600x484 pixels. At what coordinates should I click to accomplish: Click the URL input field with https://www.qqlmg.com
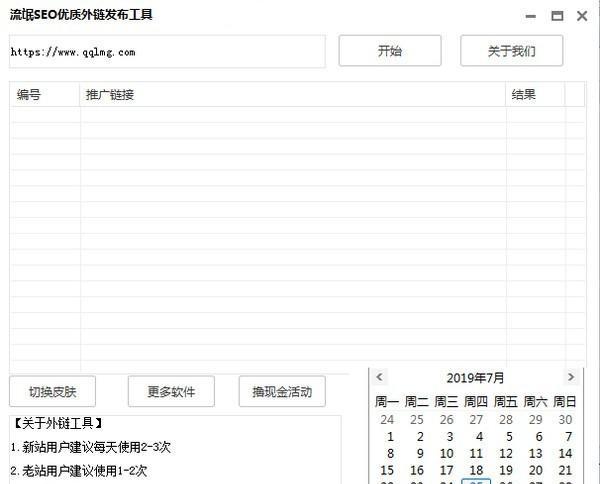pyautogui.click(x=167, y=52)
